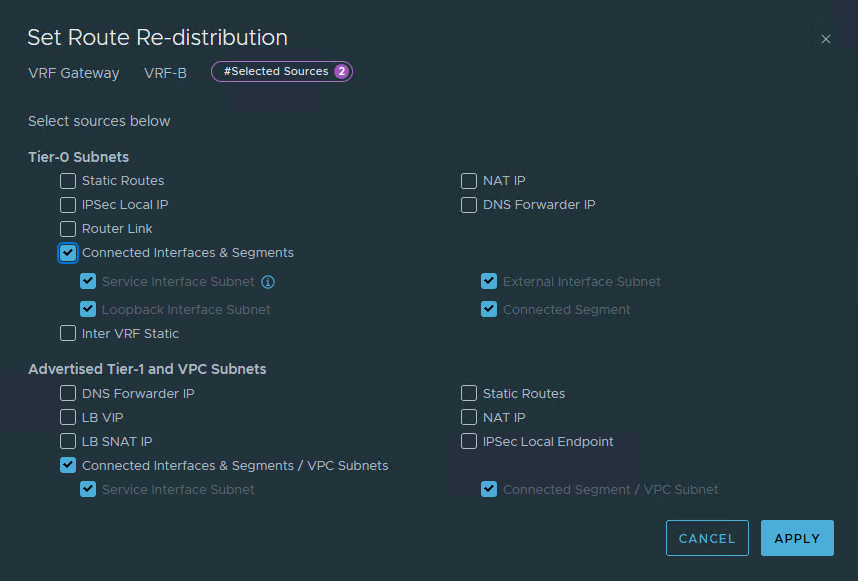Close the Set Route Re-distribution dialog
This screenshot has width=858, height=581.
pos(825,39)
